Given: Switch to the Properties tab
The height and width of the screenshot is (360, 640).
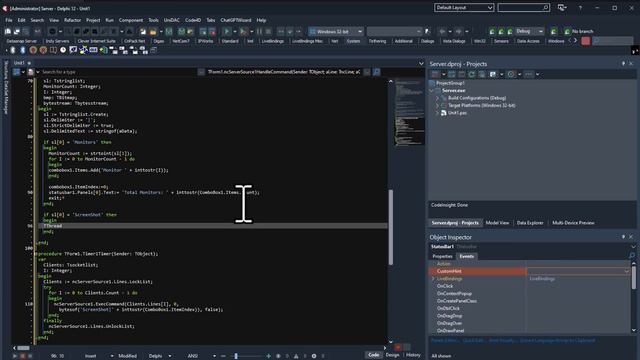Looking at the screenshot, I should point(442,256).
